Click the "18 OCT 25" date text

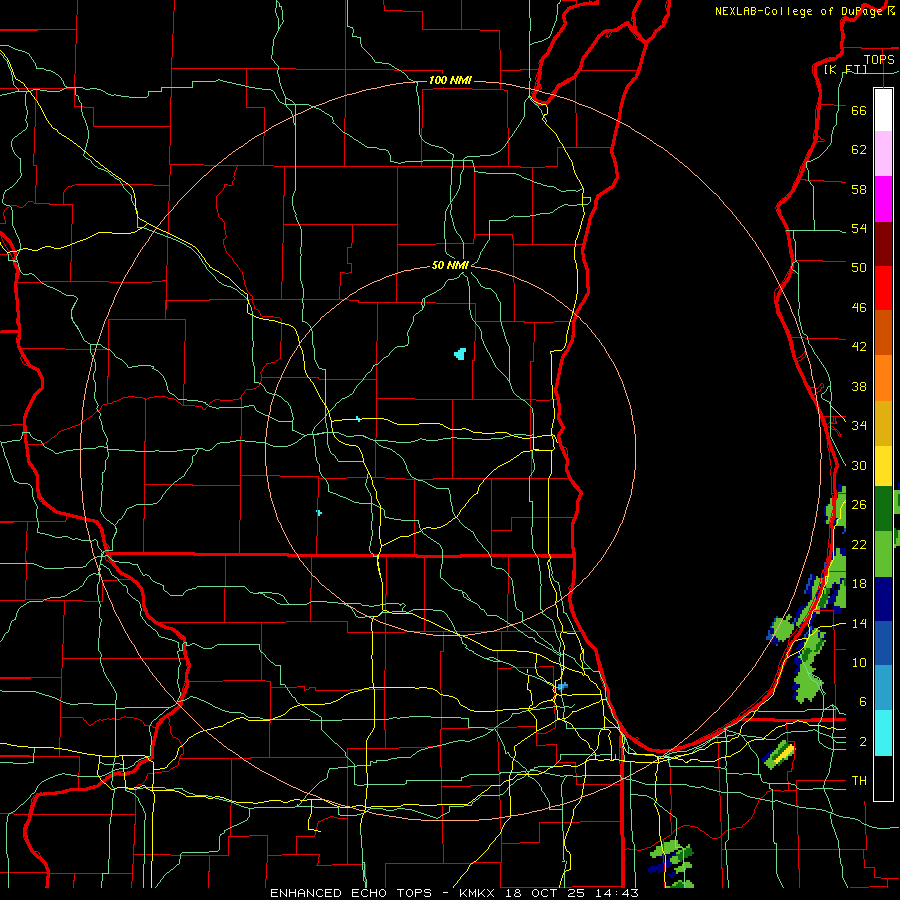tap(543, 893)
